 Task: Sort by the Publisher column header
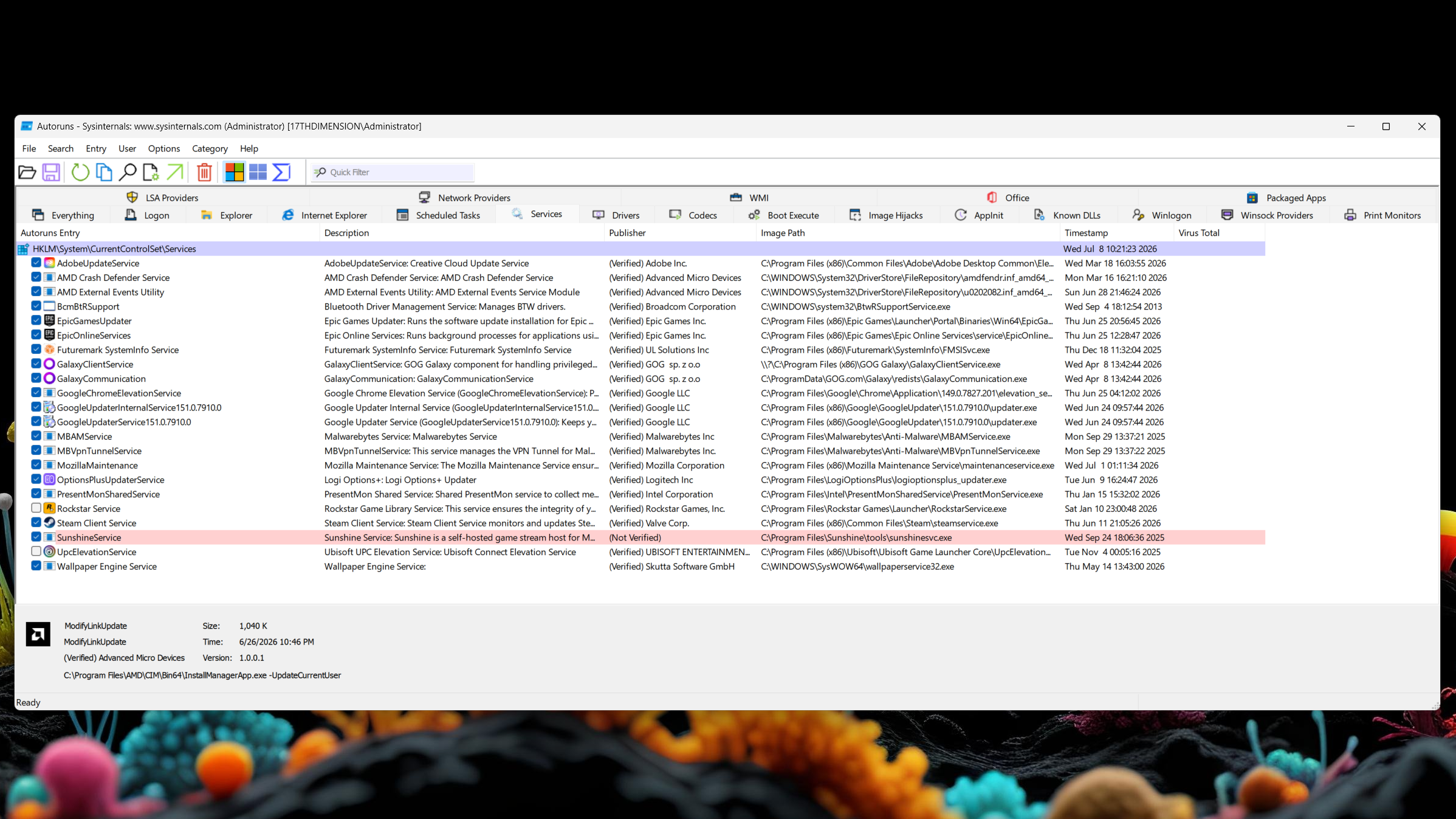click(627, 233)
